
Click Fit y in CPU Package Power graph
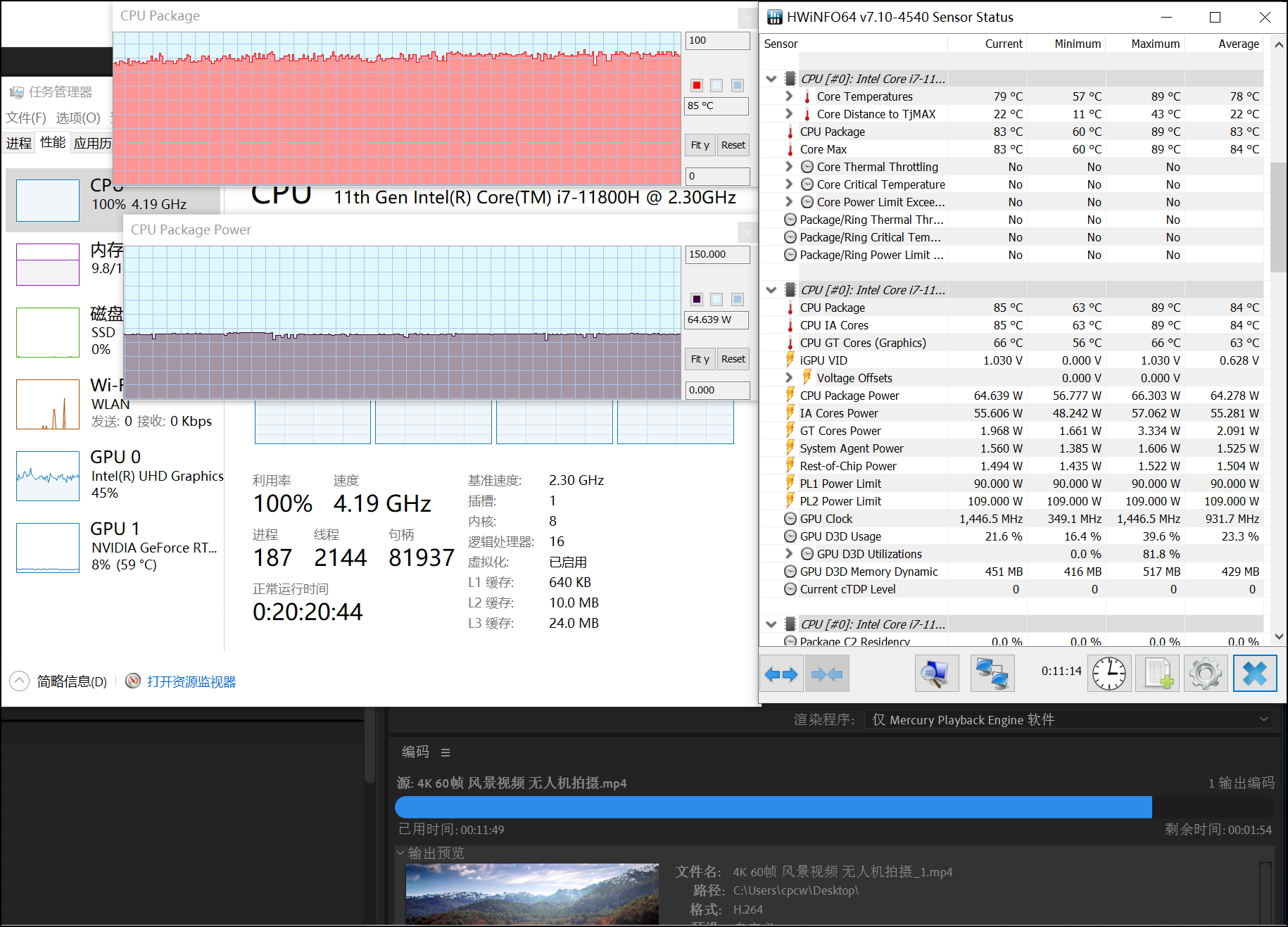pos(700,359)
